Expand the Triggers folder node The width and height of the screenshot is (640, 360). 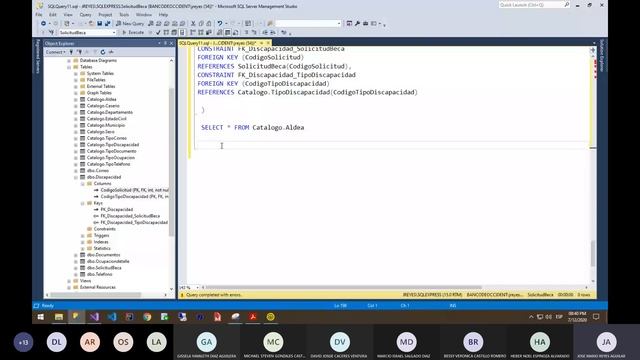click(x=83, y=236)
